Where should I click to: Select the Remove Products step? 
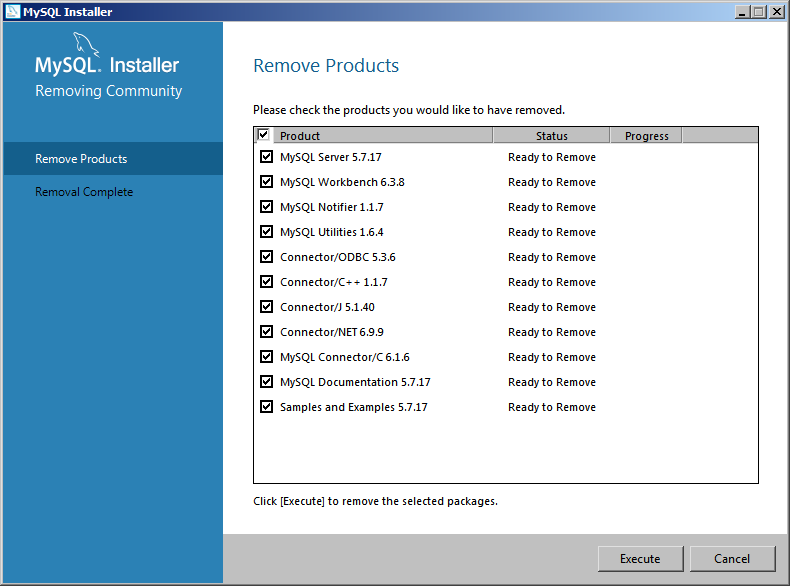point(113,159)
